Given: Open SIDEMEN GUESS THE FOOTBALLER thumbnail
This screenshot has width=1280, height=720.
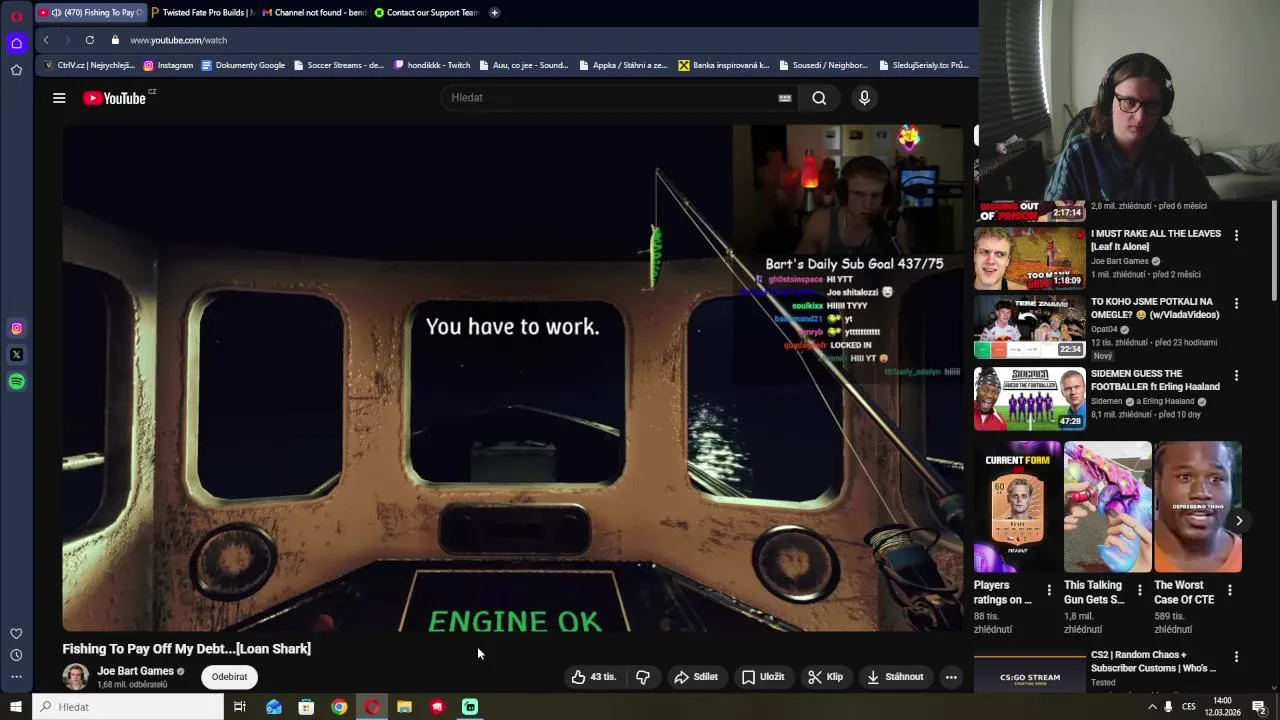Looking at the screenshot, I should pos(1029,398).
